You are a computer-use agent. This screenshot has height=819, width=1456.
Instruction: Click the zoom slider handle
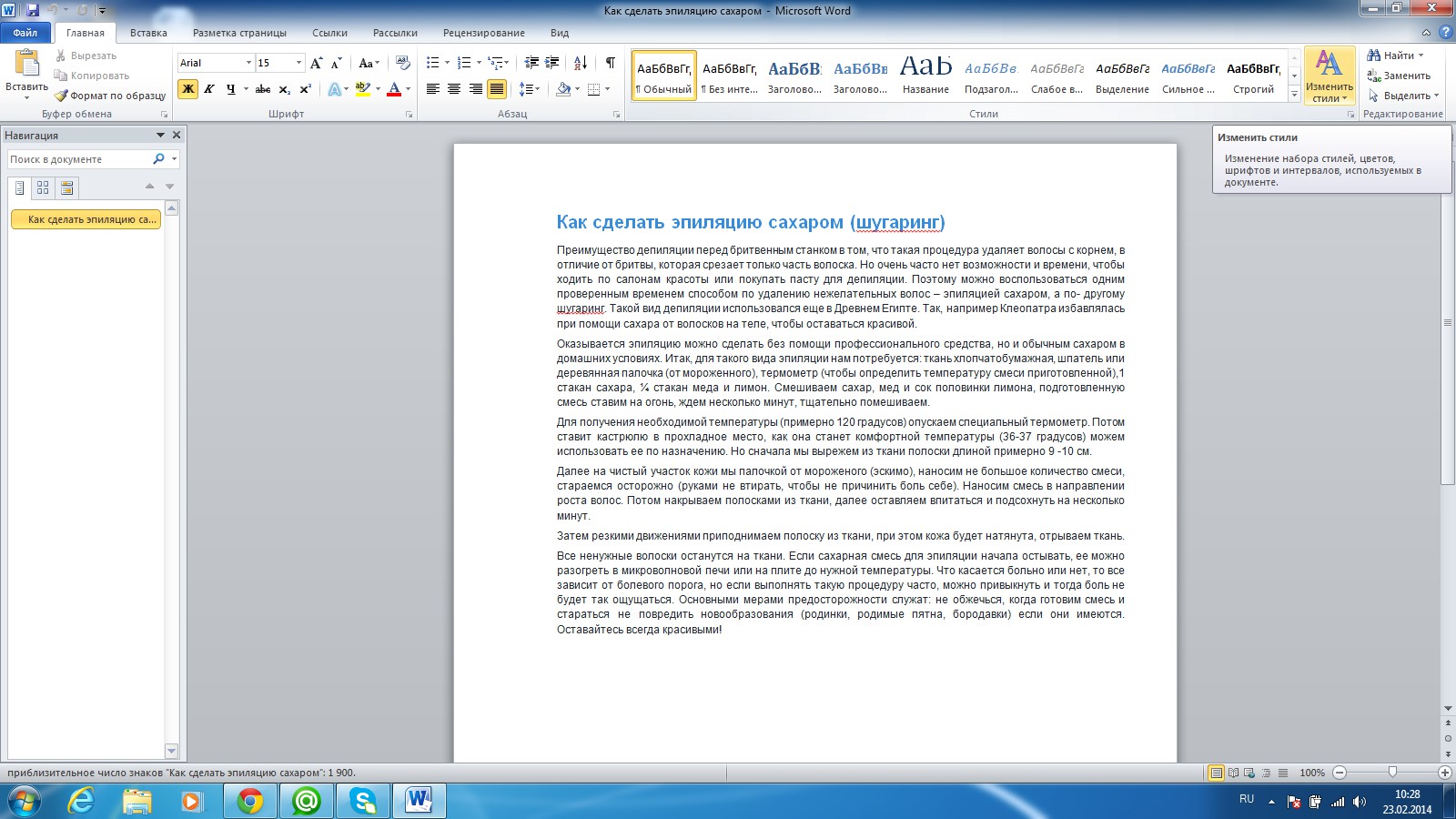tap(1392, 773)
